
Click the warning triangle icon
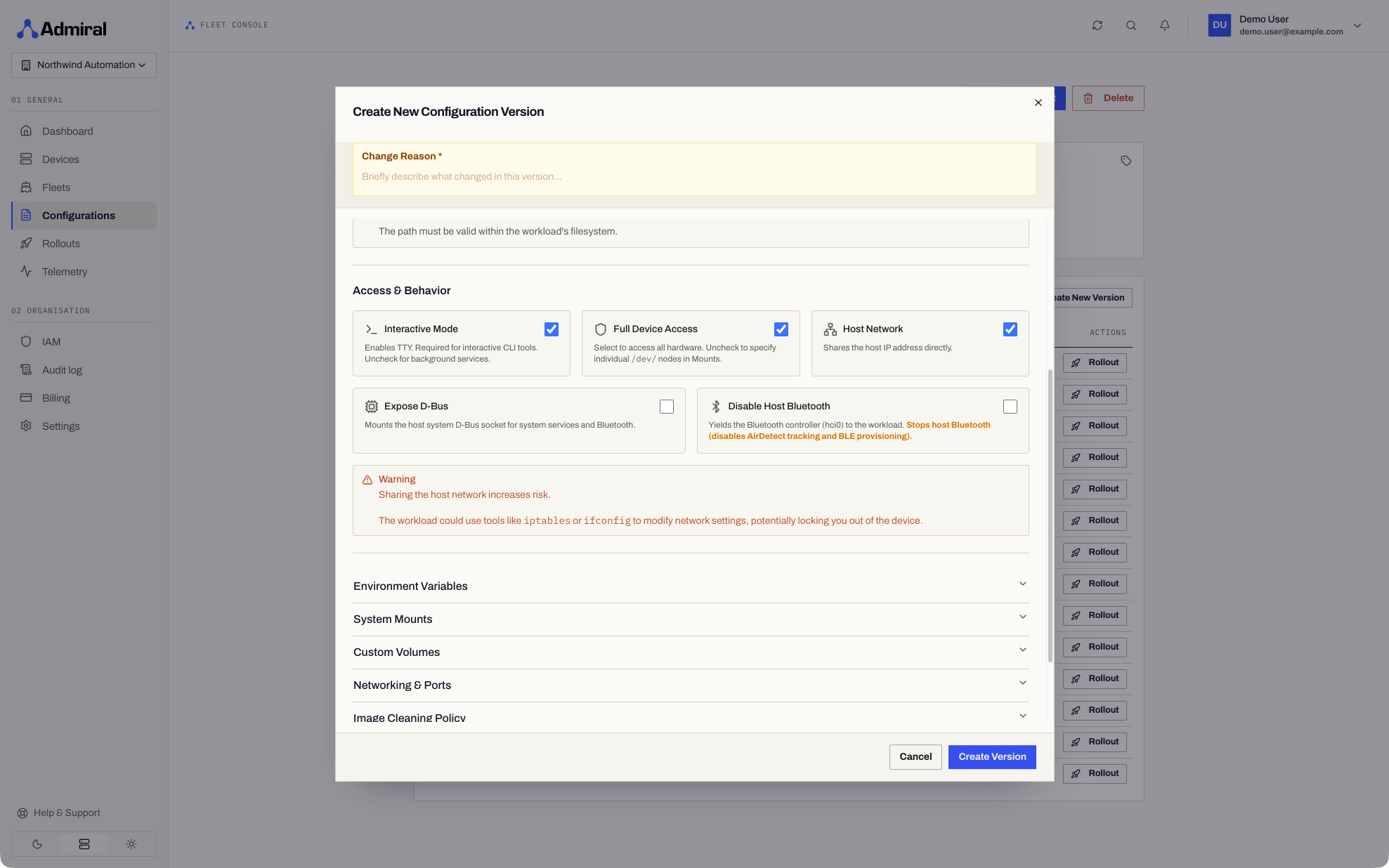point(367,480)
